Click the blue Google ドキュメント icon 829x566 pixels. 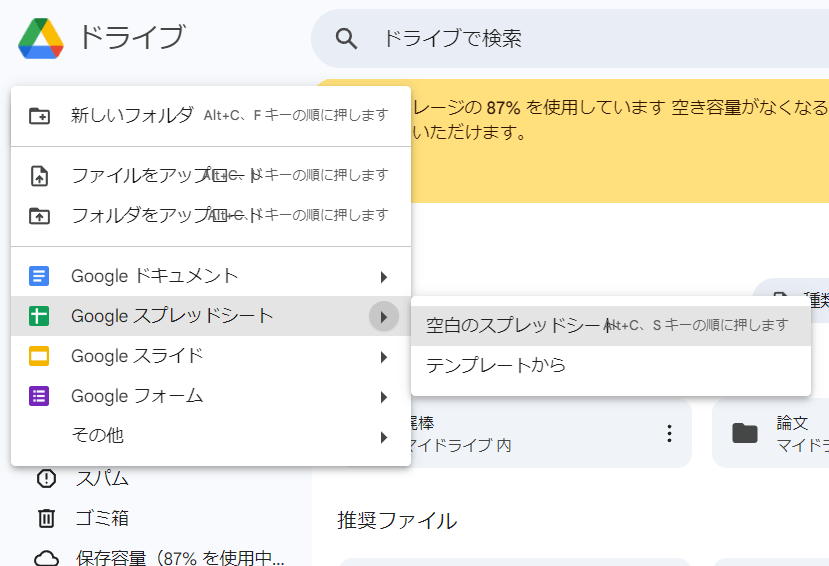point(39,276)
